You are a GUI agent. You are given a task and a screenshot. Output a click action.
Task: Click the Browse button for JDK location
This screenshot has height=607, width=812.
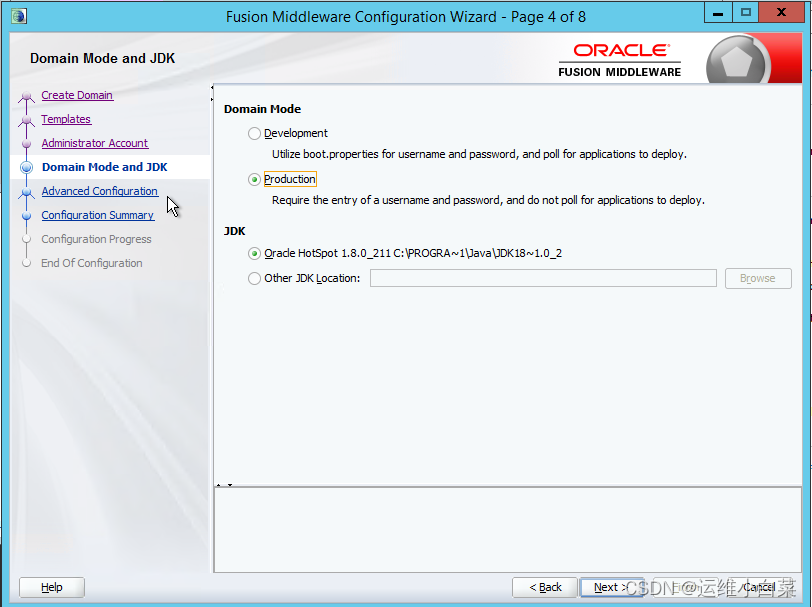[x=758, y=278]
